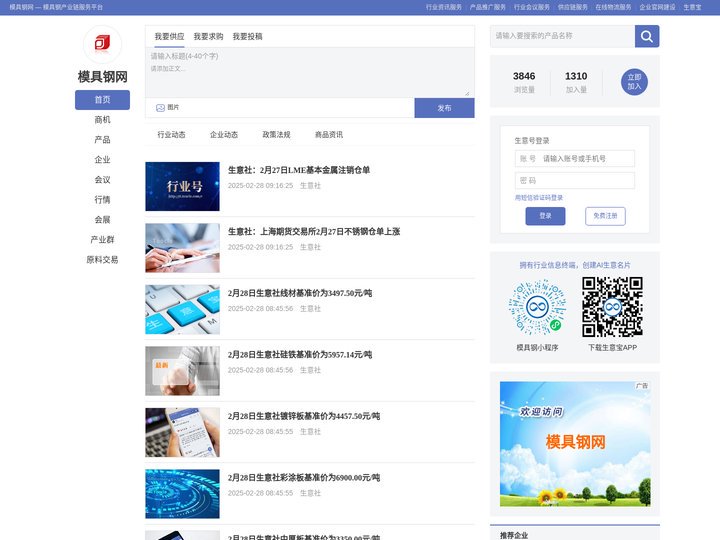720x540 pixels.
Task: Select the 我要求购 tab
Action: pos(208,36)
